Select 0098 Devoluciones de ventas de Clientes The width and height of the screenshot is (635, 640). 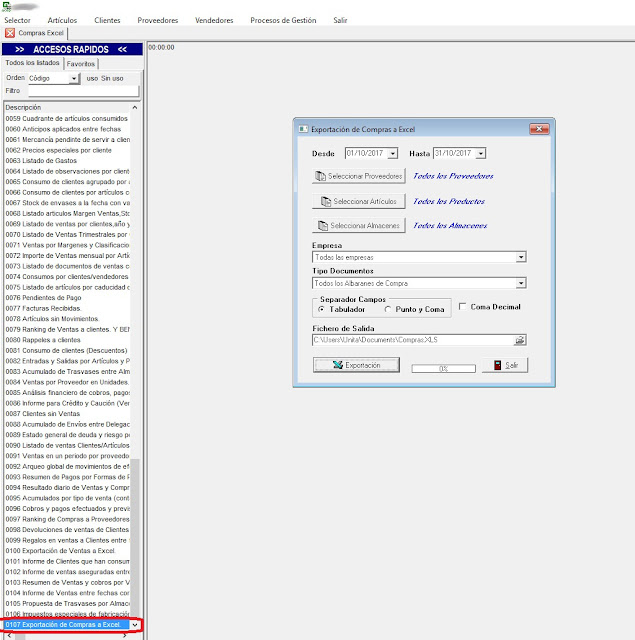coord(67,530)
